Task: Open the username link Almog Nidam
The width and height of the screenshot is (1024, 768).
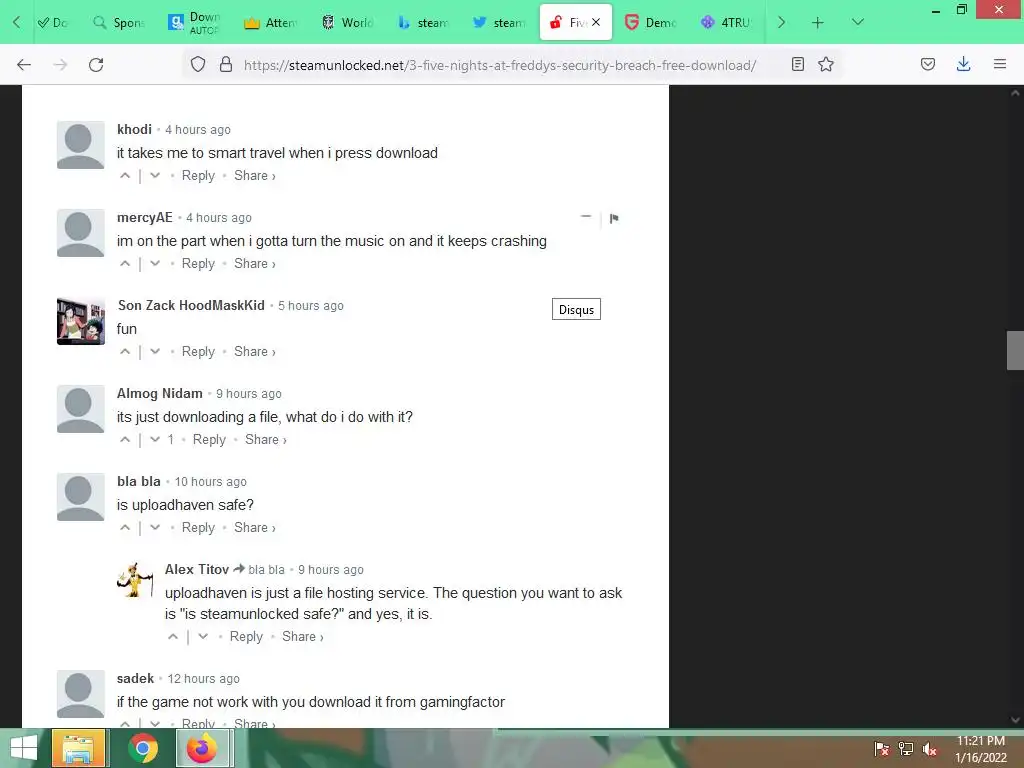Action: point(159,394)
